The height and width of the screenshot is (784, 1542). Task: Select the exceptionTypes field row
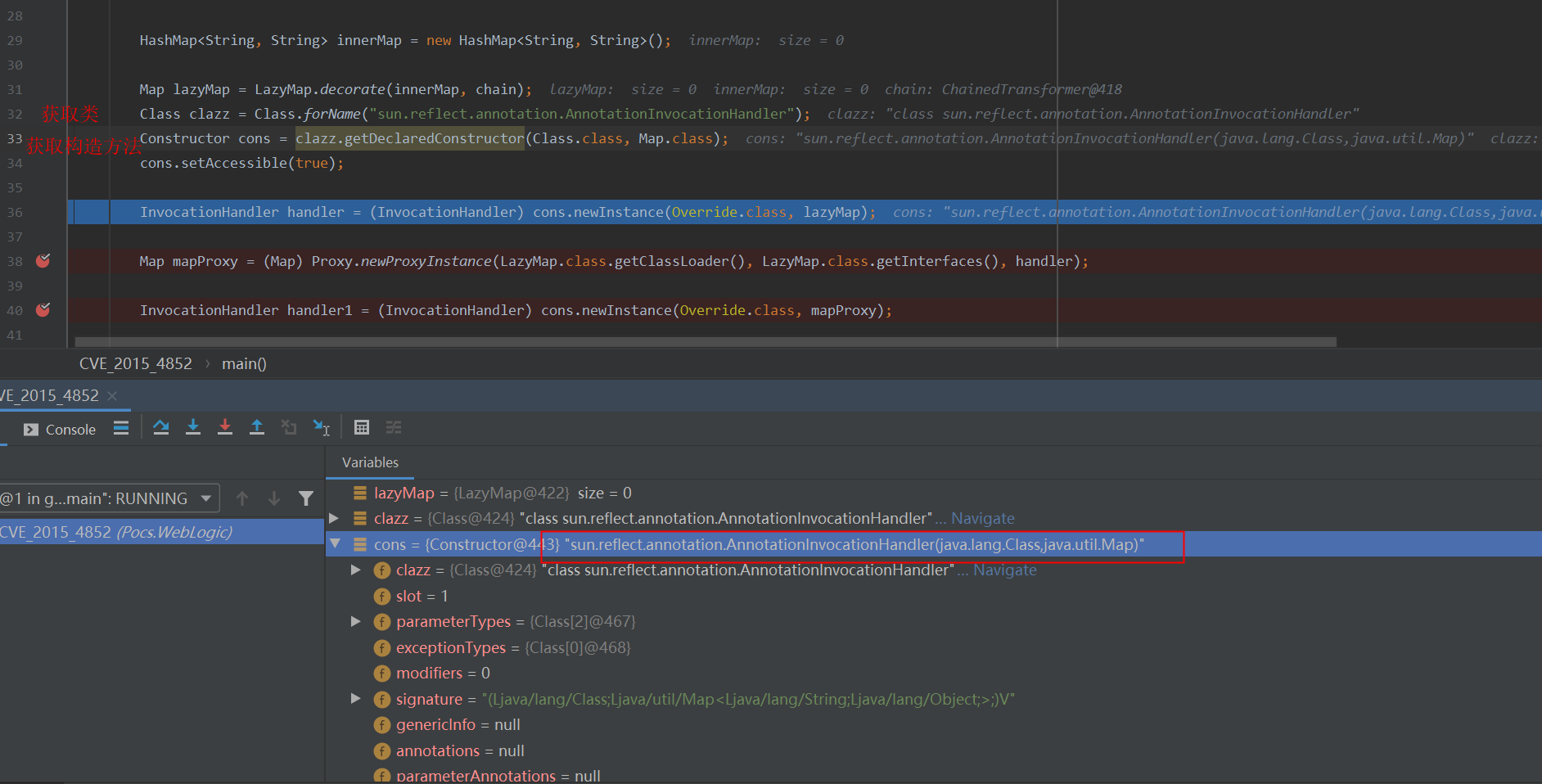coord(934,647)
